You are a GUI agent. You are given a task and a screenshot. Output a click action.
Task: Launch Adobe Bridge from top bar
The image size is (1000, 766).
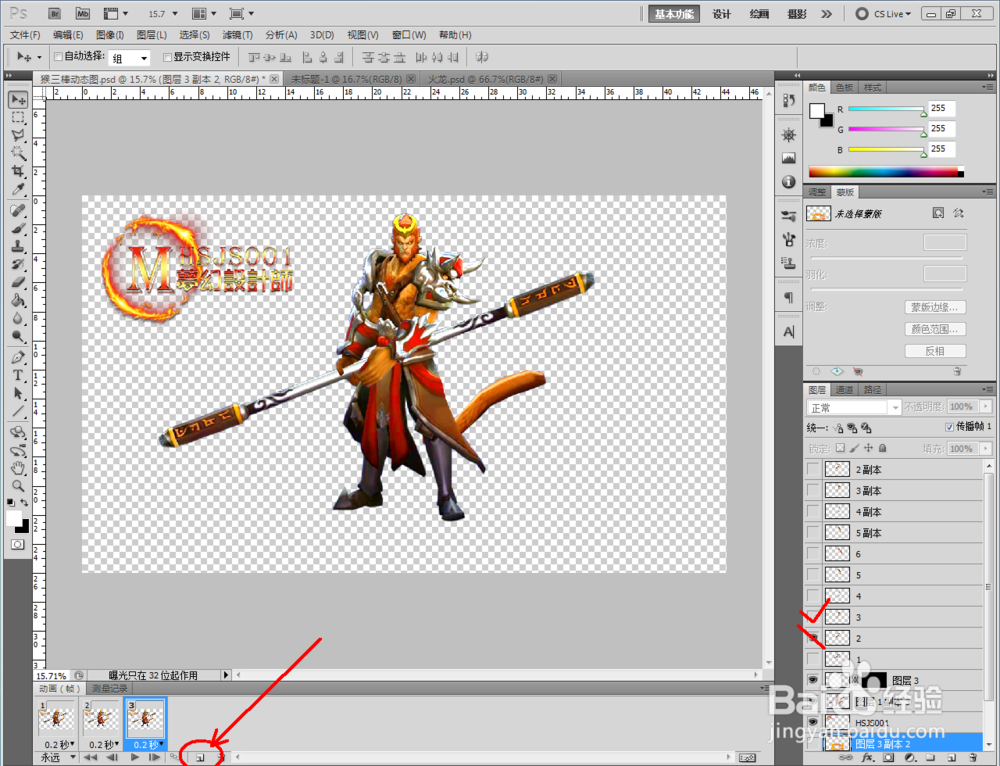point(55,13)
